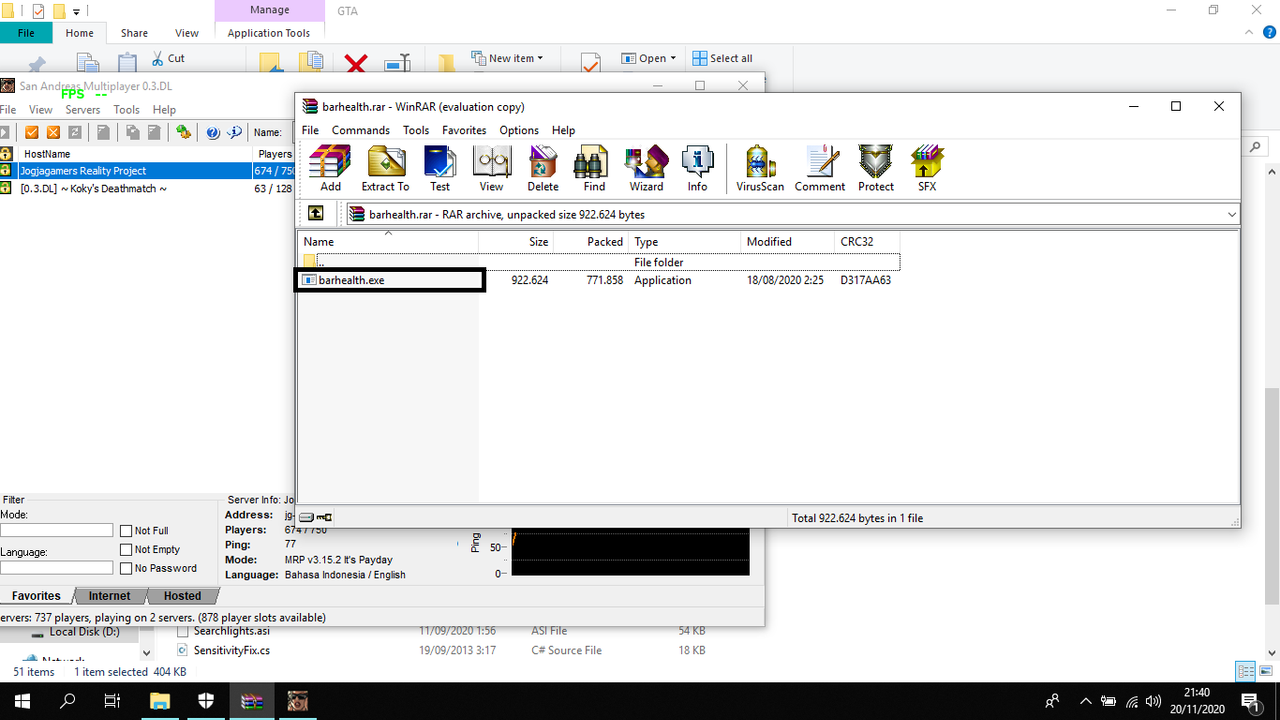The height and width of the screenshot is (720, 1280).
Task: Click the orange X icon in SA-MP toolbar
Action: coord(53,132)
